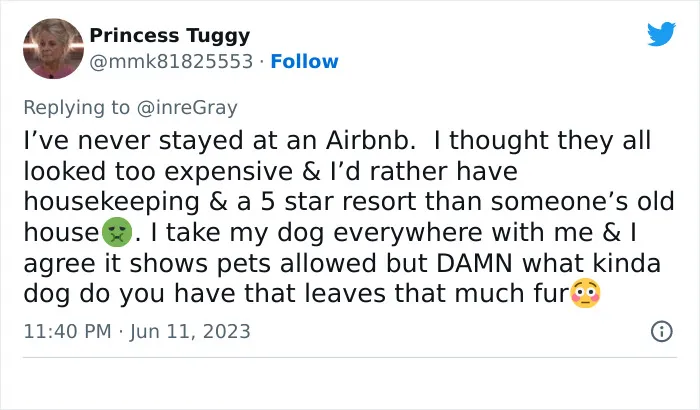
Task: Follow the Princess Tuggy account
Action: coord(304,62)
